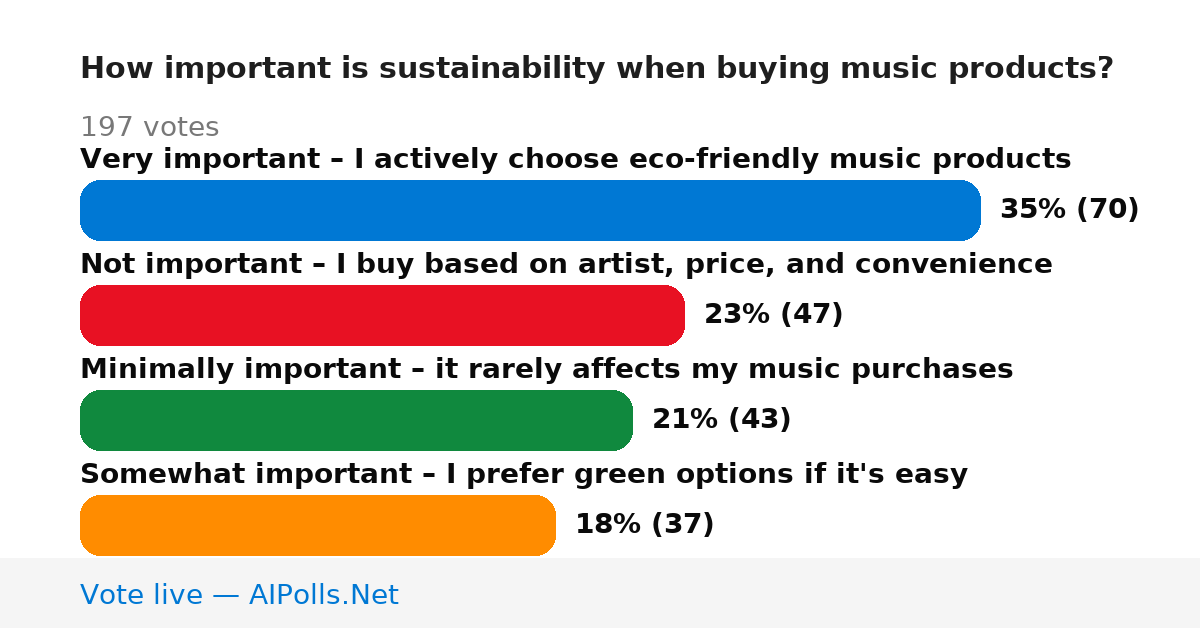The width and height of the screenshot is (1200, 628).
Task: Click the 21% (43) result text
Action: pyautogui.click(x=722, y=419)
